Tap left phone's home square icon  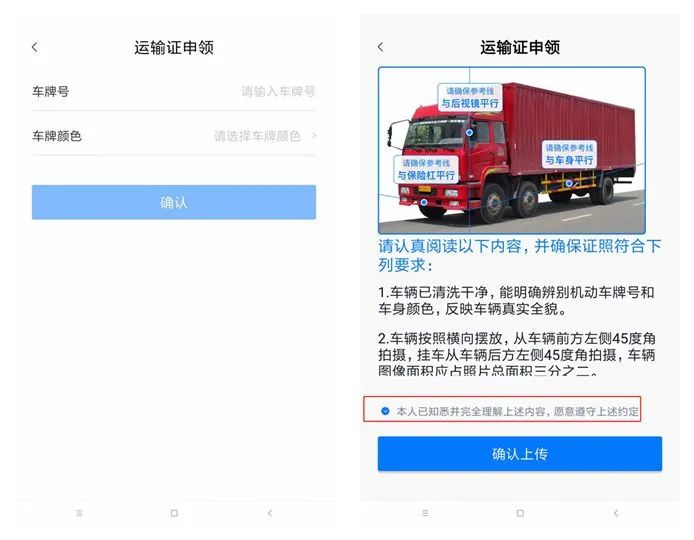point(174,513)
